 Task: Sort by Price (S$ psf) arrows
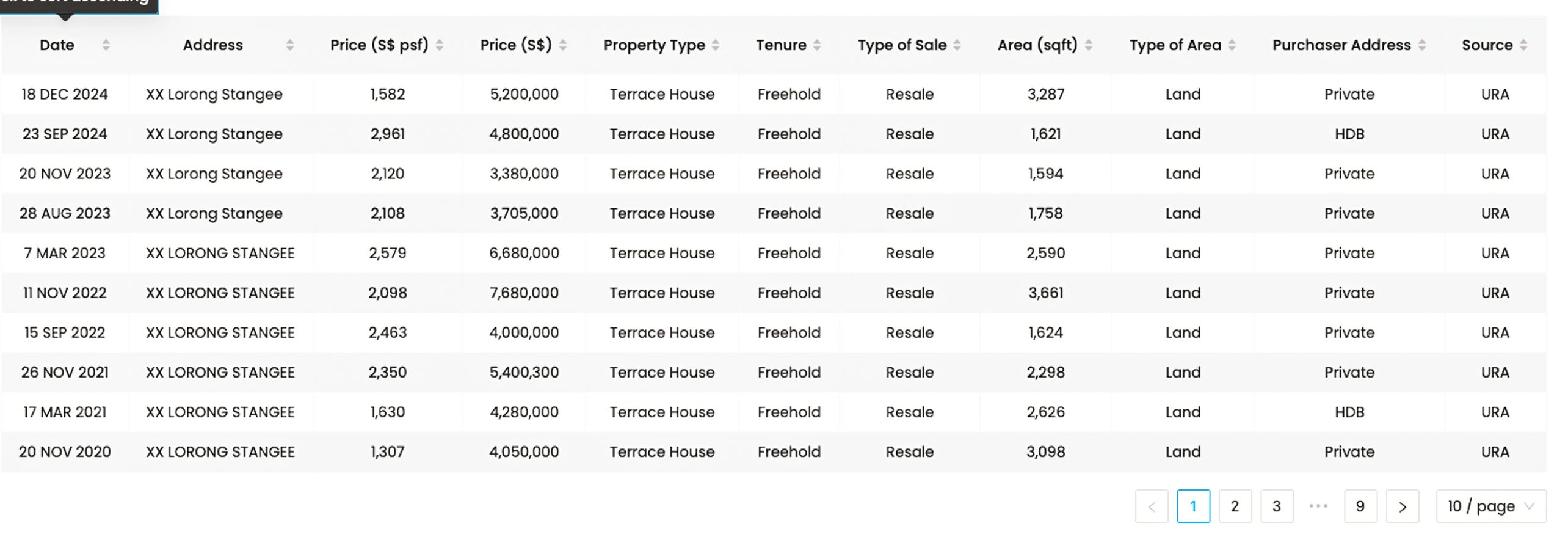tap(440, 45)
